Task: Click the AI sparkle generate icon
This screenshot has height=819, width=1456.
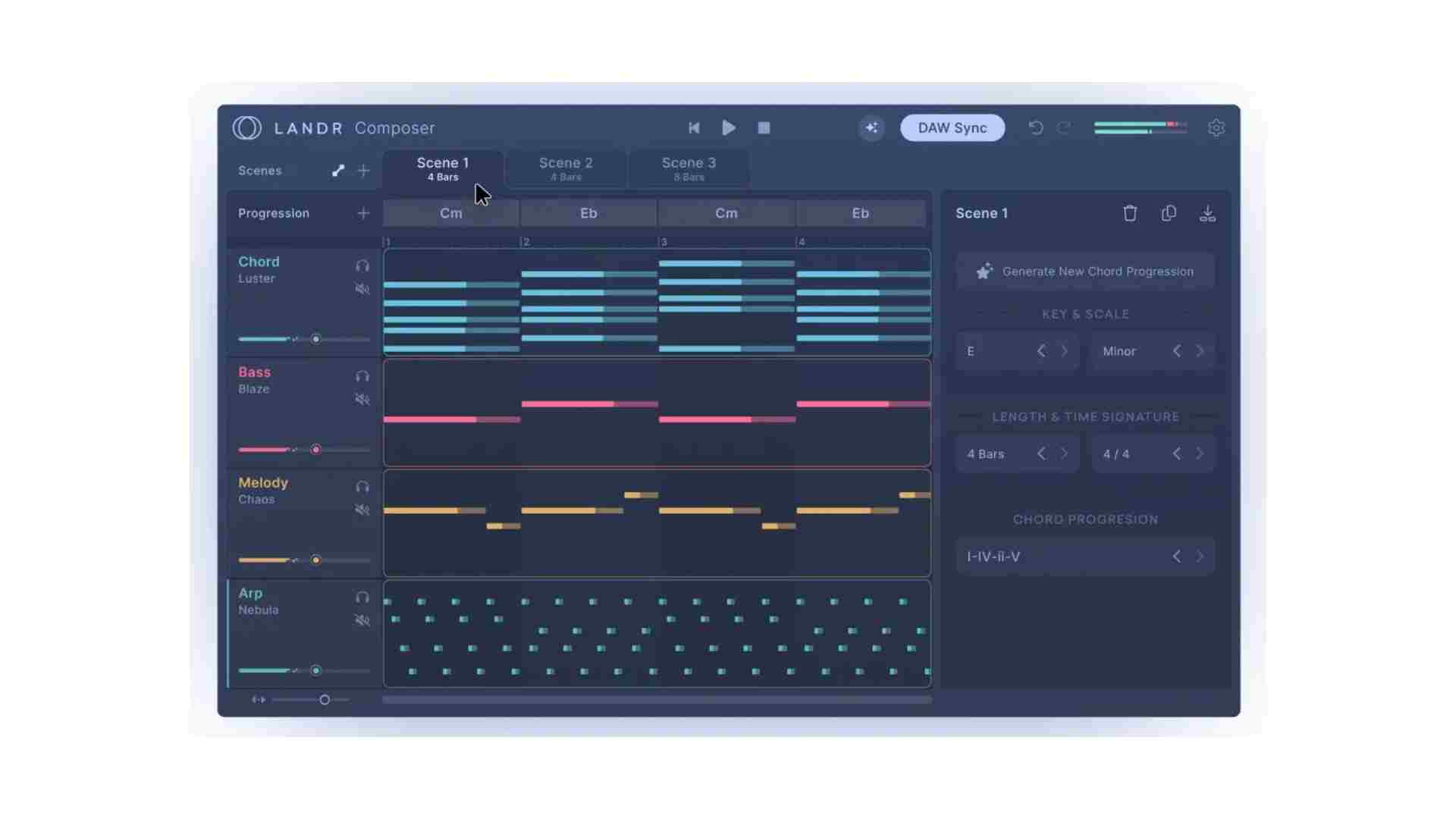Action: pos(871,128)
